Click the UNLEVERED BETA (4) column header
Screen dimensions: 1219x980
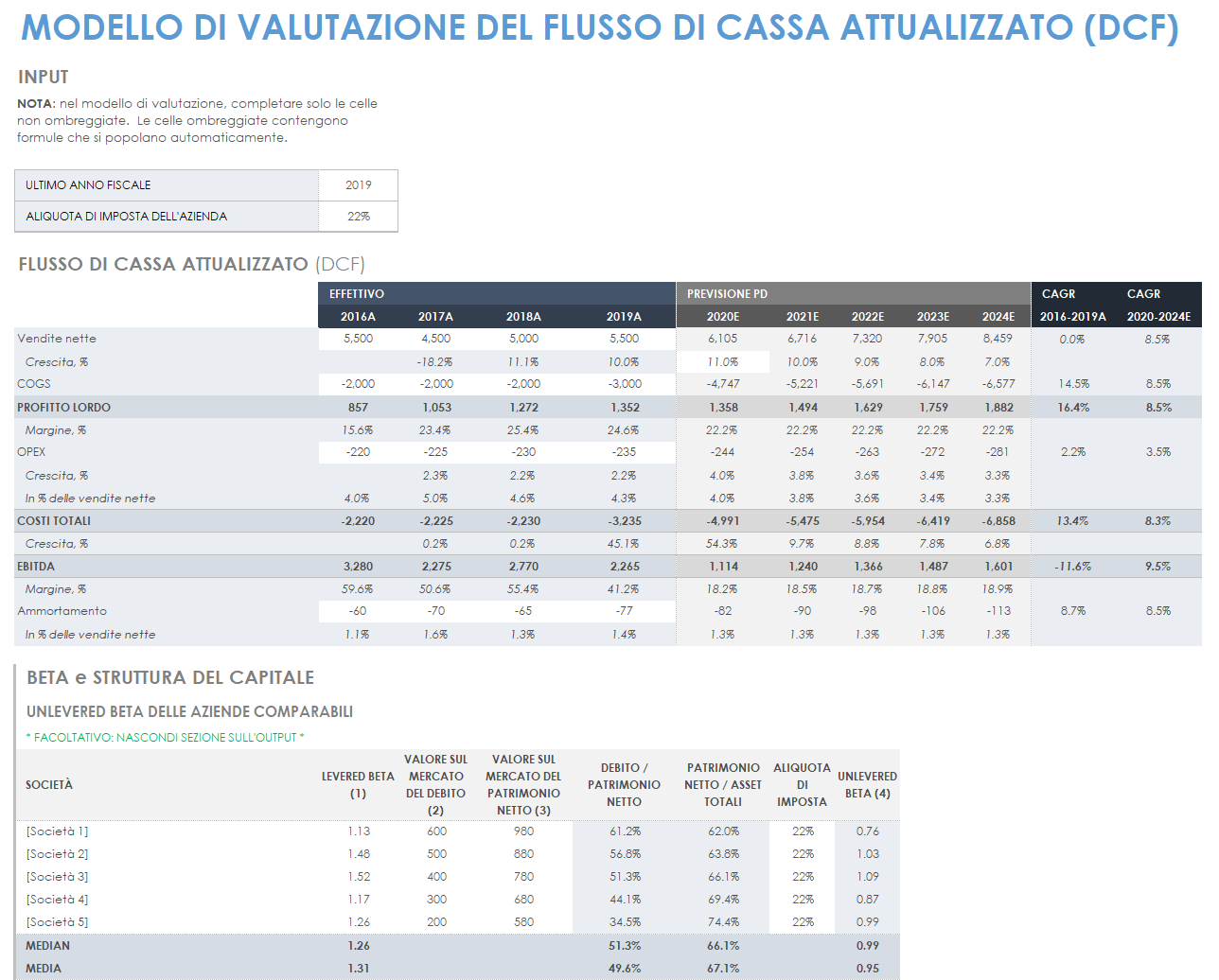[x=868, y=785]
